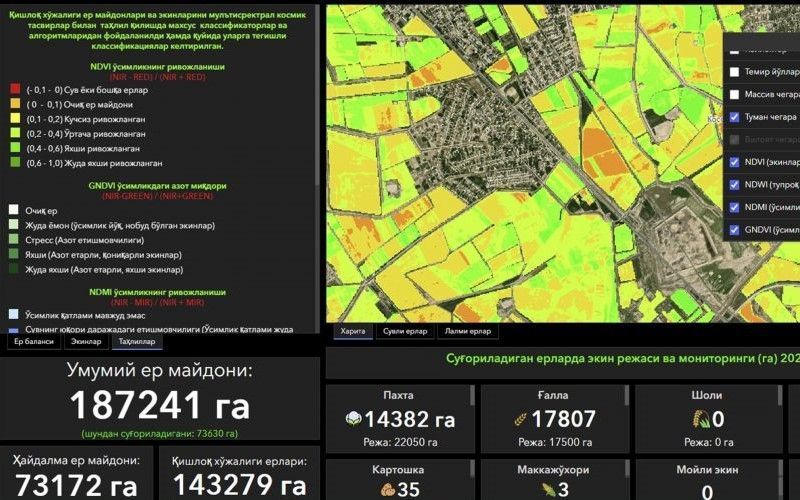800x500 pixels.
Task: Click the Шоли card scrollbar
Action: [780, 396]
